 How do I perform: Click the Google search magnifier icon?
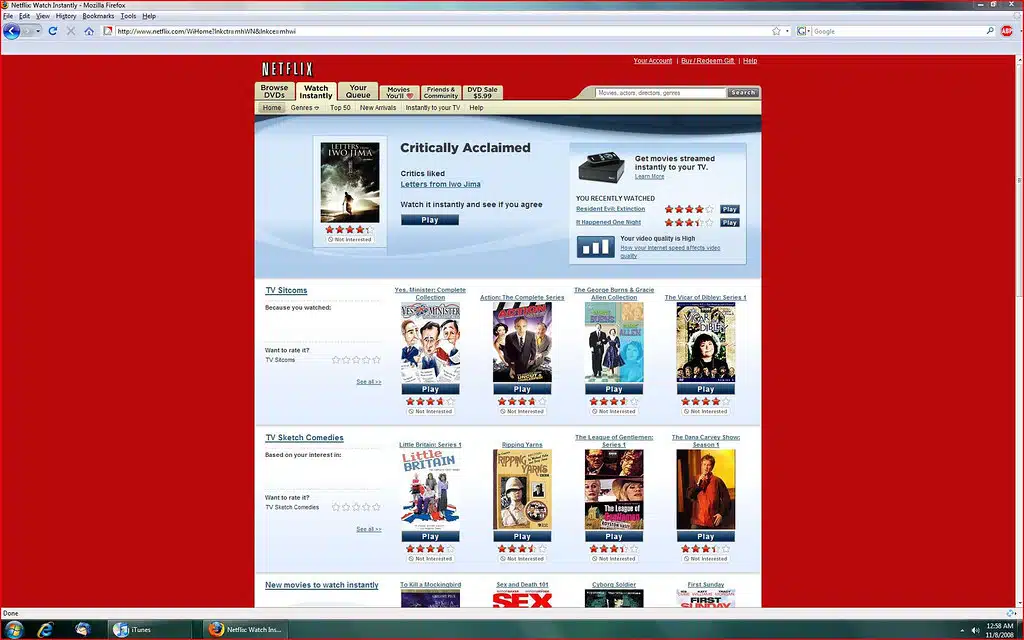point(990,31)
